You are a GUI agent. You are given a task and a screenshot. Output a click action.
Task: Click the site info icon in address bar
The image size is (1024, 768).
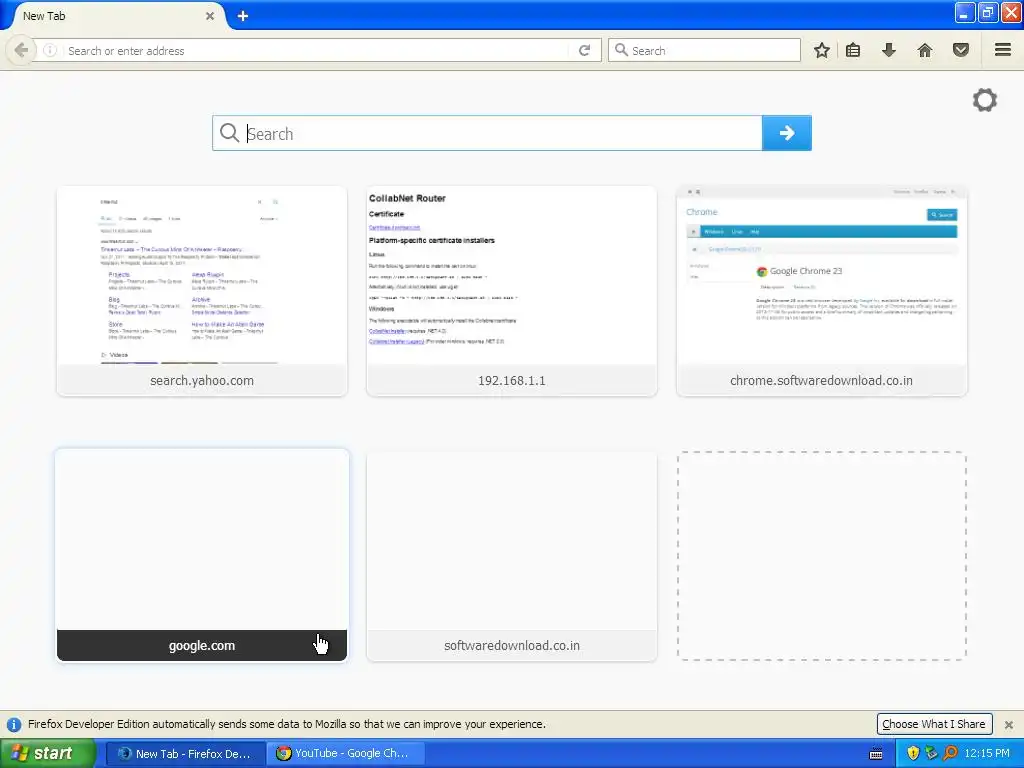(50, 50)
